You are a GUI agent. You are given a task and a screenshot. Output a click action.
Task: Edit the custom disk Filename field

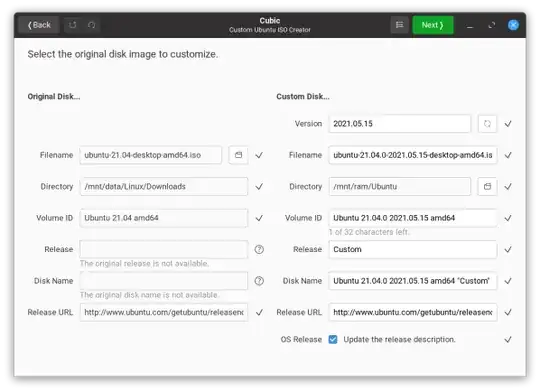tap(413, 155)
